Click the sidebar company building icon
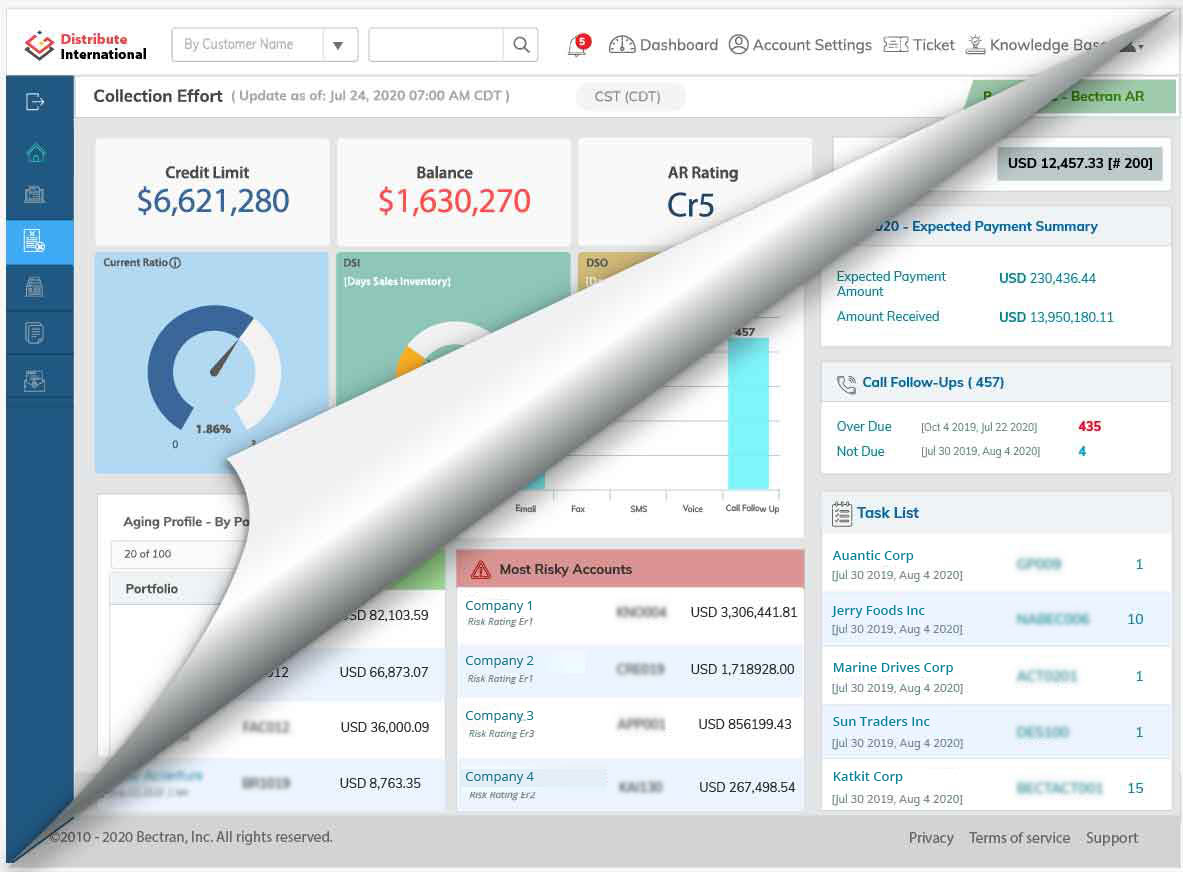 pyautogui.click(x=35, y=195)
